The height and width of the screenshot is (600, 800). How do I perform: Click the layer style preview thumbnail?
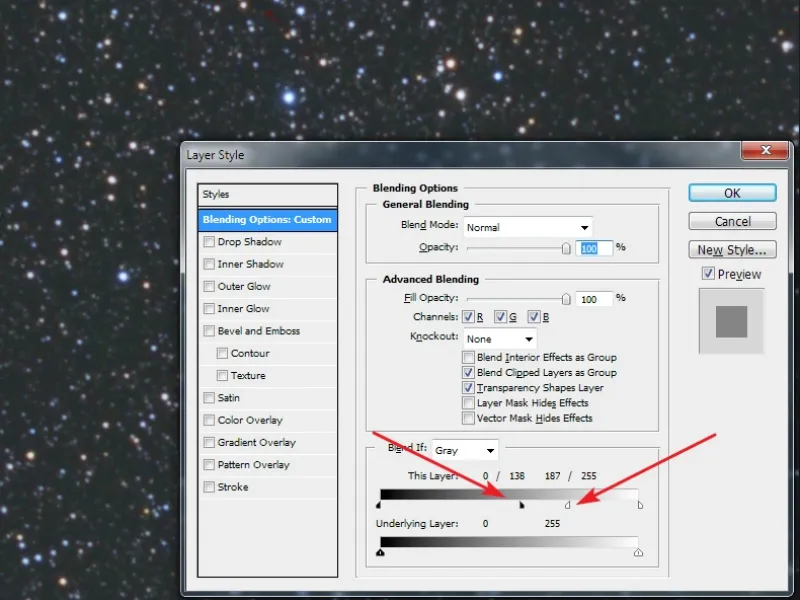tap(731, 321)
